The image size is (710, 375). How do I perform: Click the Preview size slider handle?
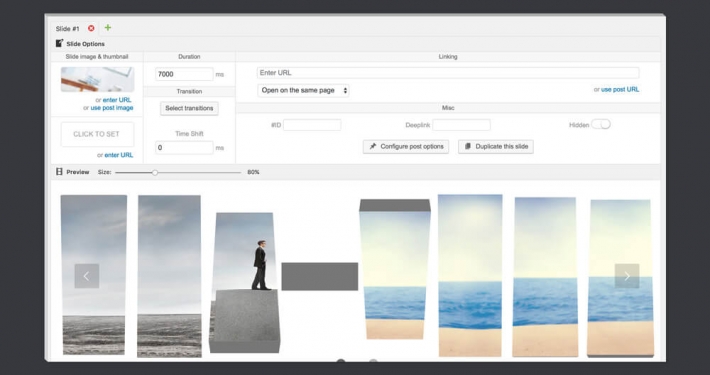point(155,172)
